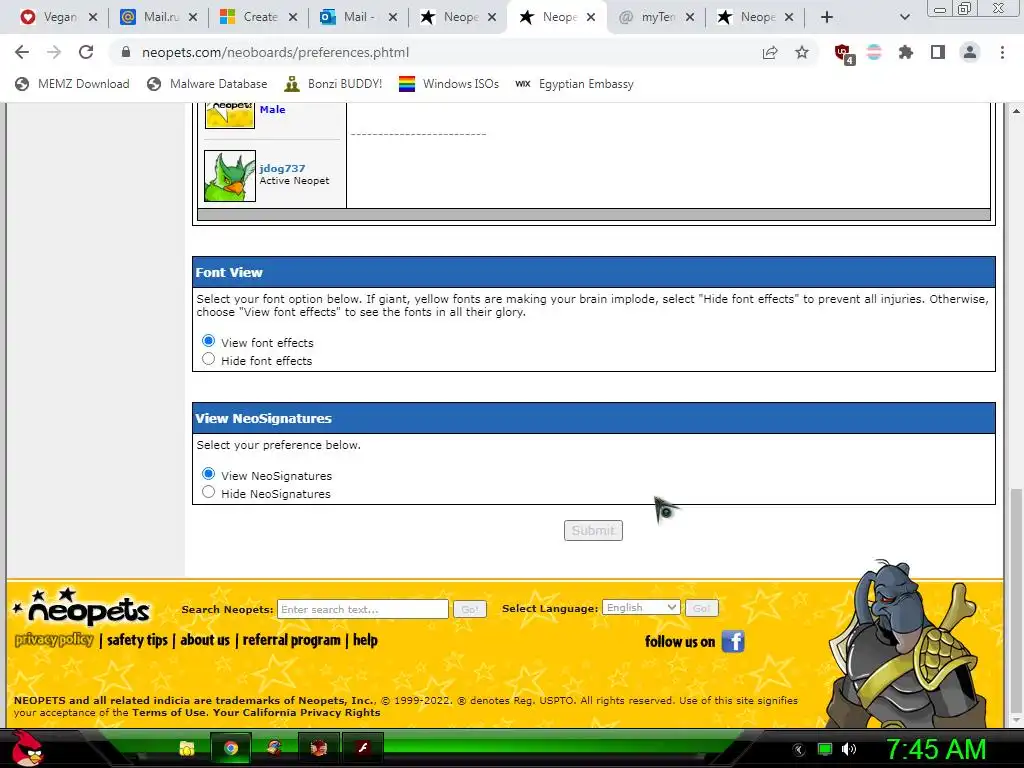This screenshot has height=768, width=1024.
Task: Click the Chrome taskbar icon
Action: (231, 748)
